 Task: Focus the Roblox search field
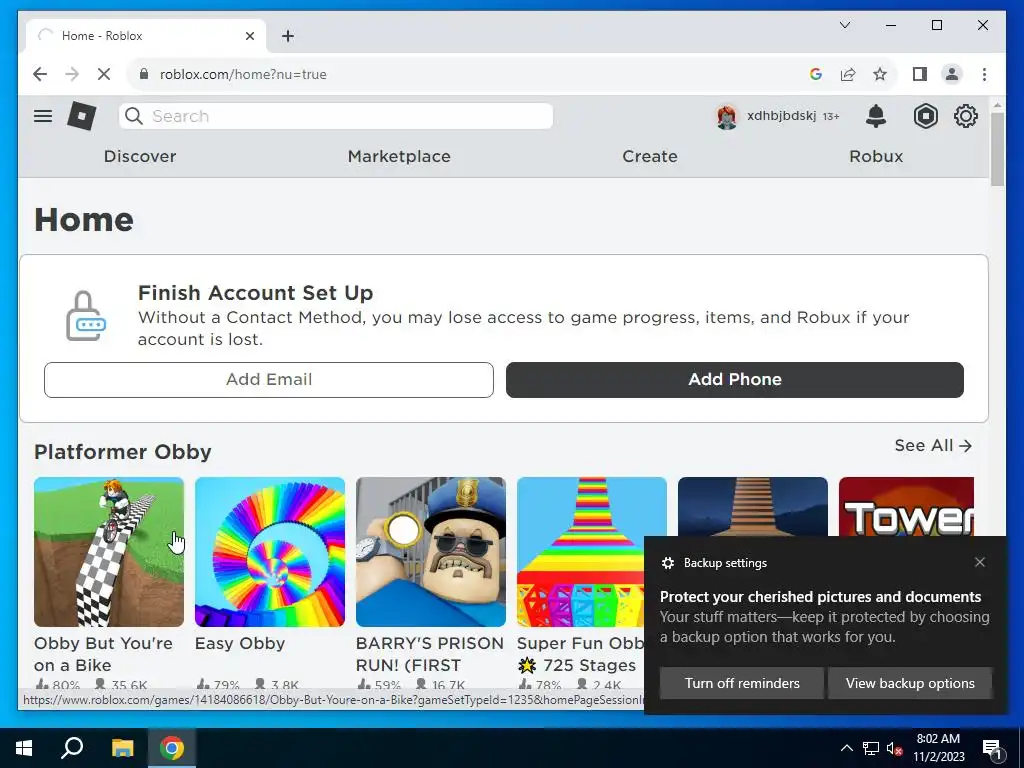[336, 116]
